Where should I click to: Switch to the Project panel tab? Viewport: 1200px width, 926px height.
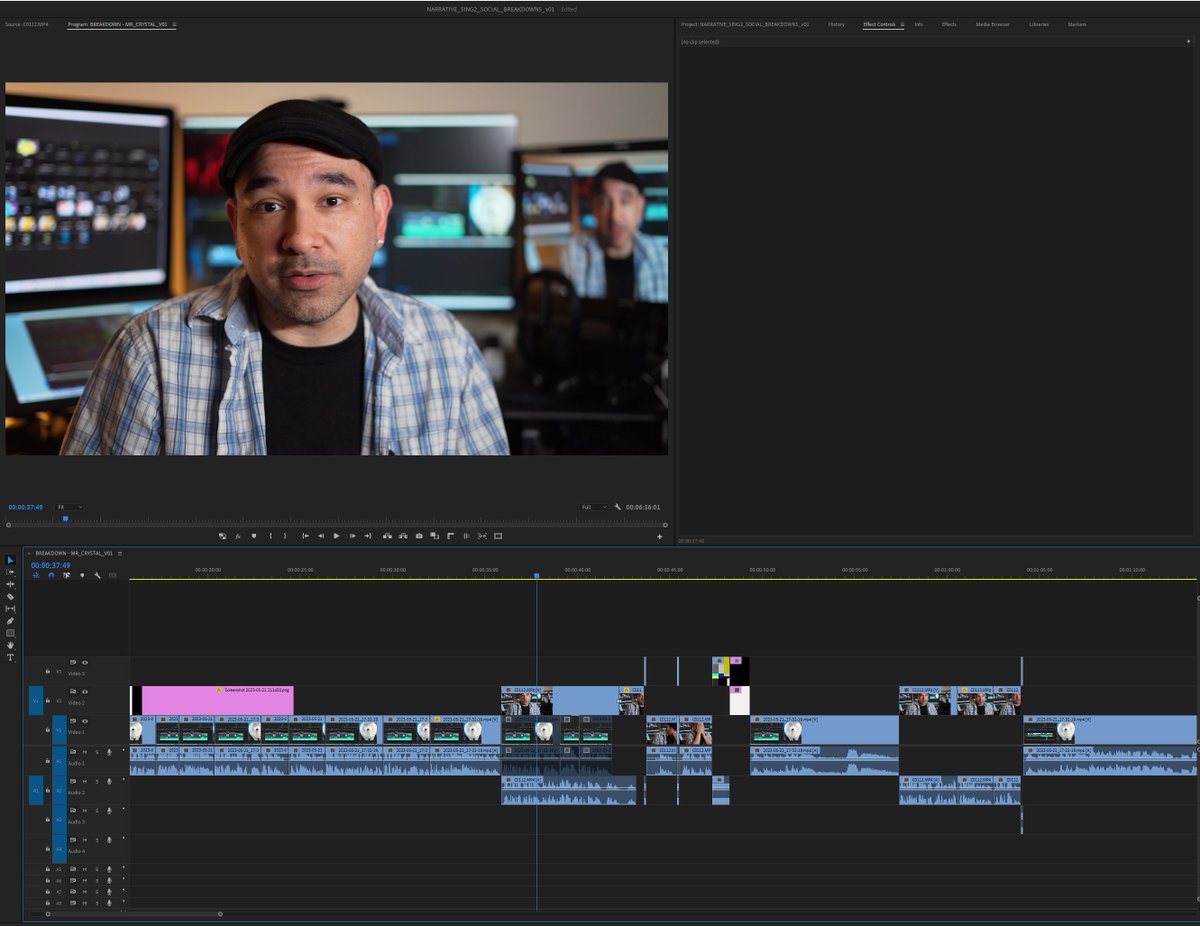(745, 24)
